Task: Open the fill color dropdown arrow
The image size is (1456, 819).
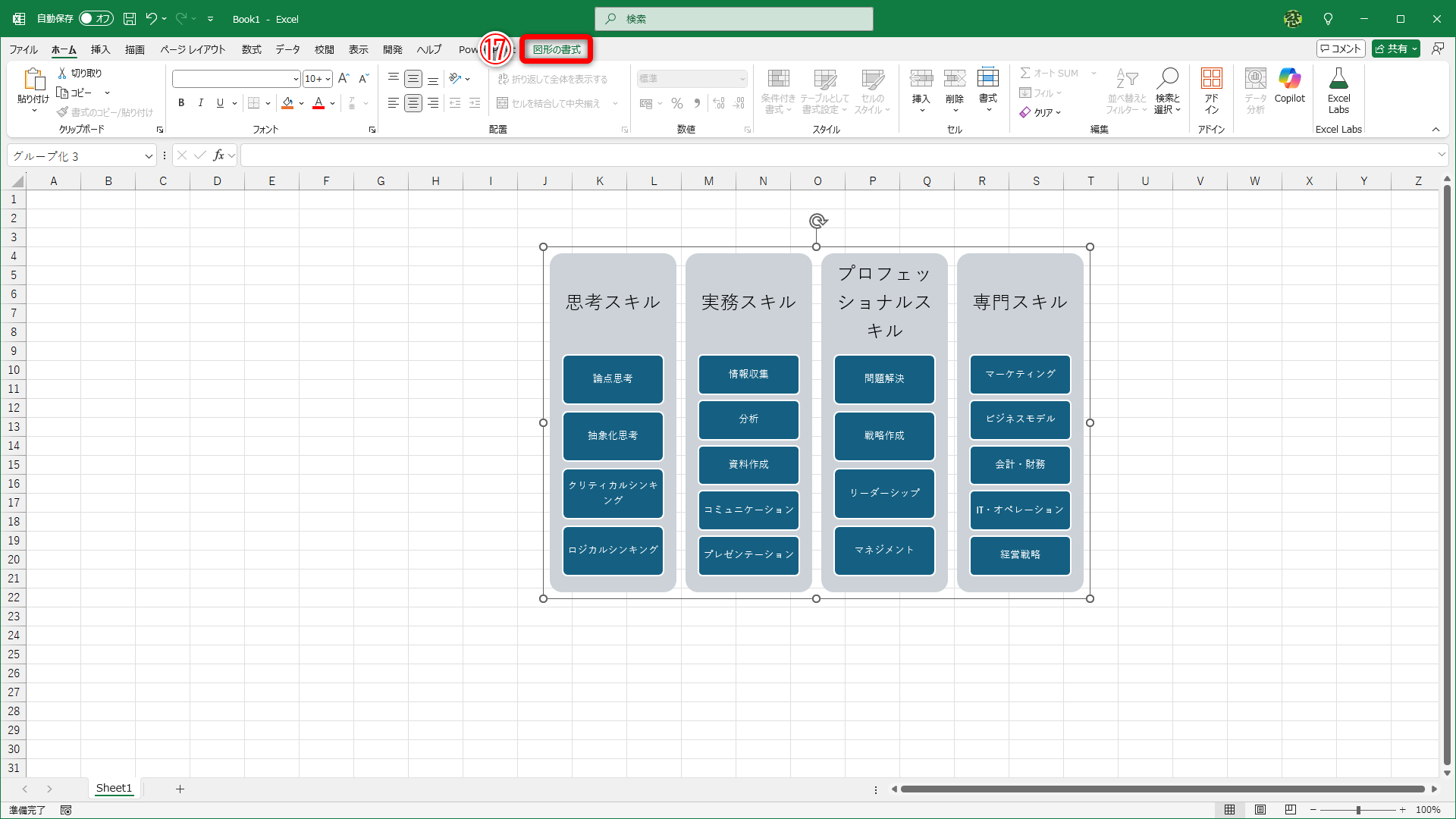Action: (x=300, y=103)
